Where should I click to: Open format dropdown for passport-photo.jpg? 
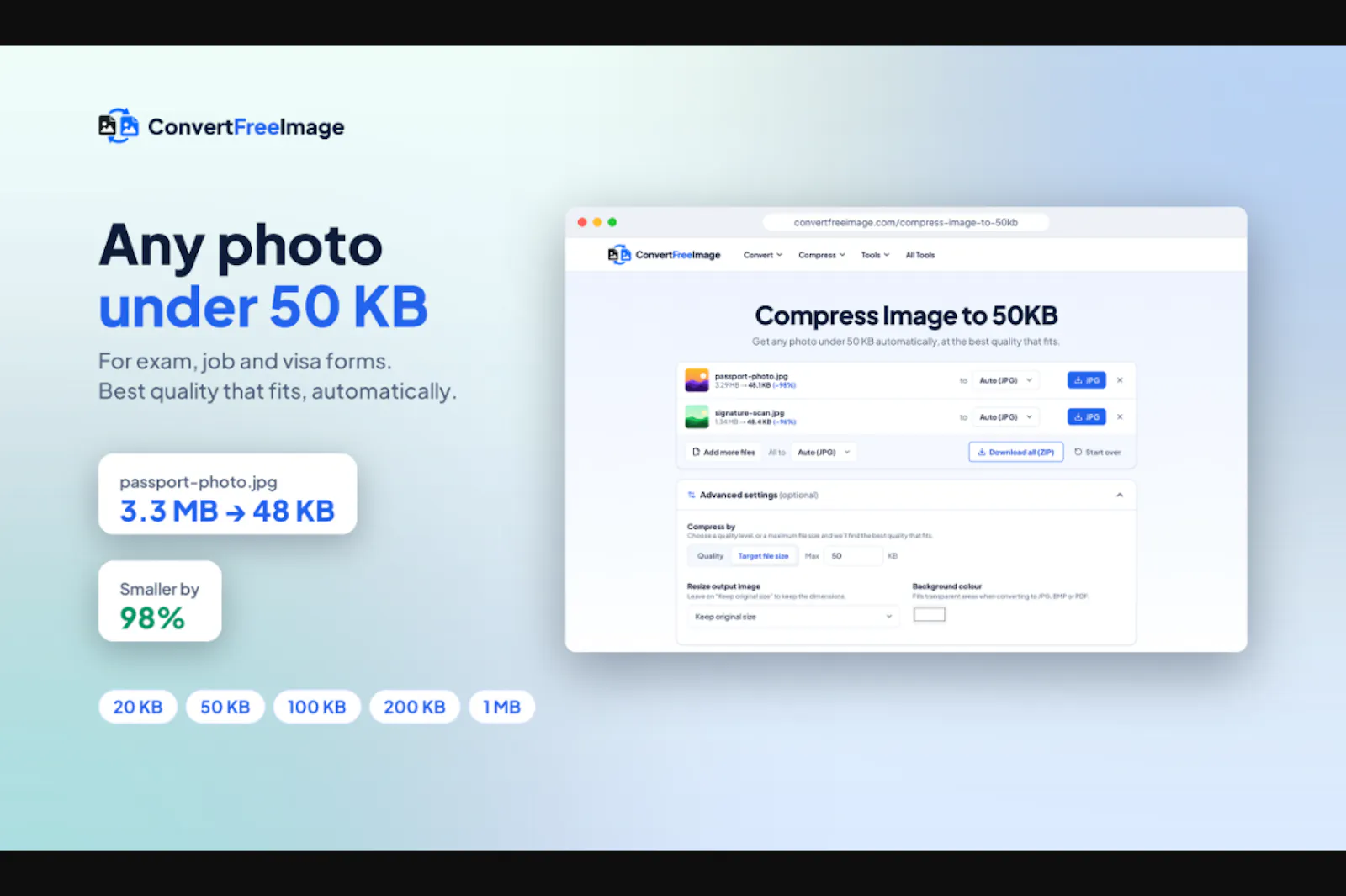[x=1005, y=380]
